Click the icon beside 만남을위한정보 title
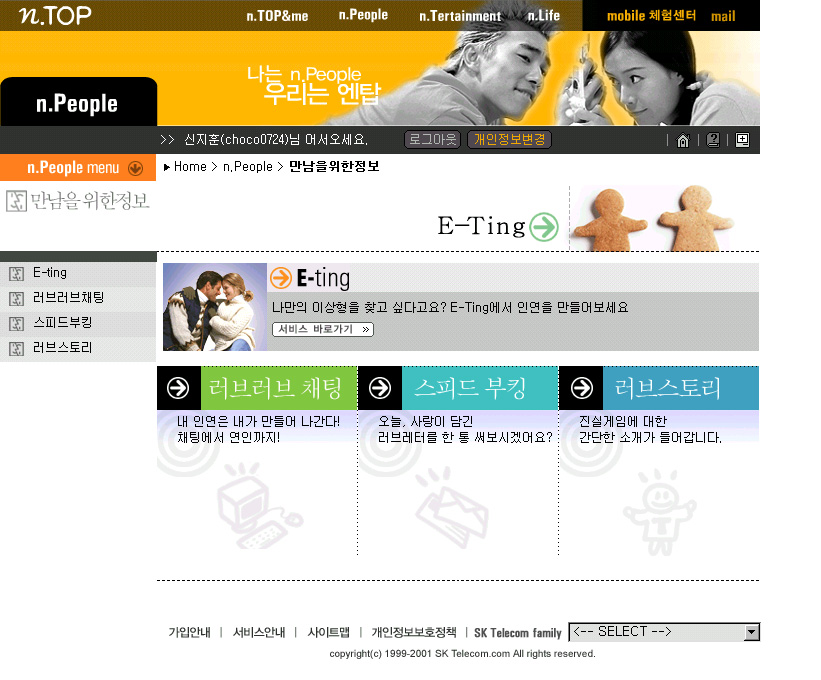 pos(16,201)
